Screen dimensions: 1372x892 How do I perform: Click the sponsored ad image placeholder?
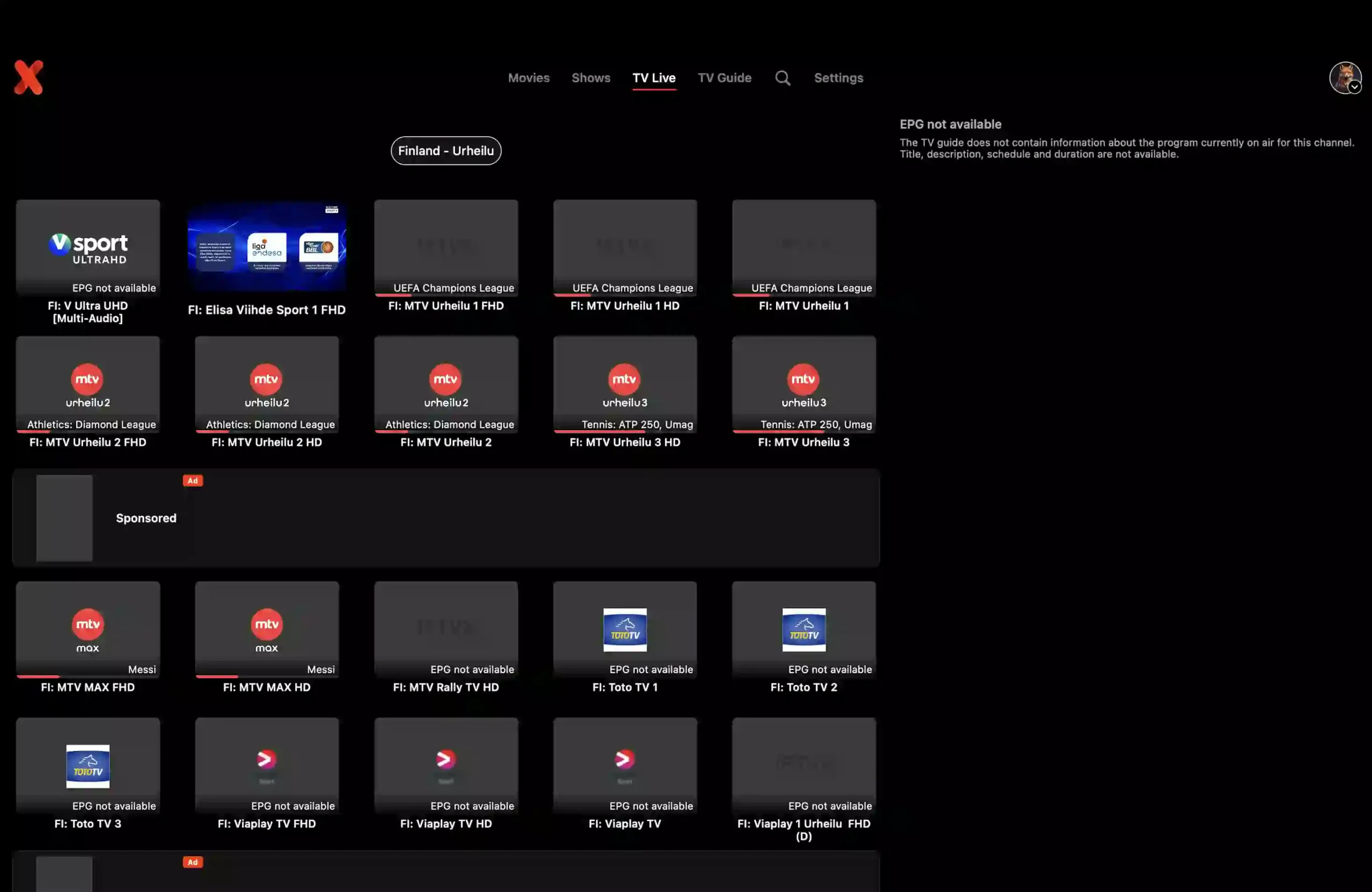64,518
